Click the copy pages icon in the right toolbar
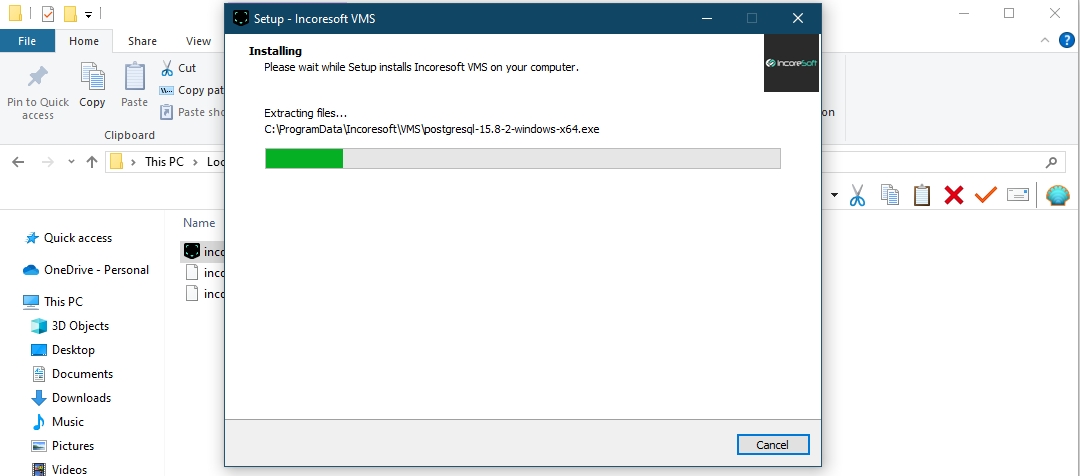Image resolution: width=1080 pixels, height=476 pixels. pyautogui.click(x=890, y=195)
